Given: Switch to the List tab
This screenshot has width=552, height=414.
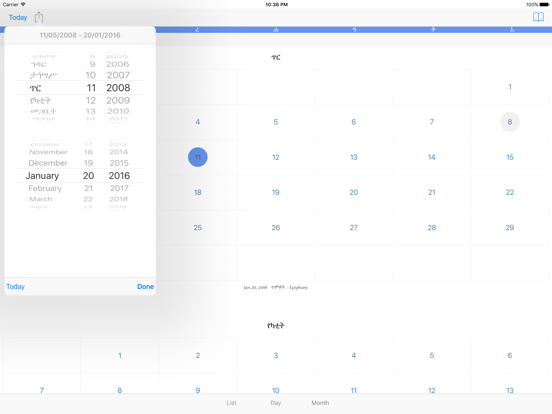Looking at the screenshot, I should click(x=231, y=403).
